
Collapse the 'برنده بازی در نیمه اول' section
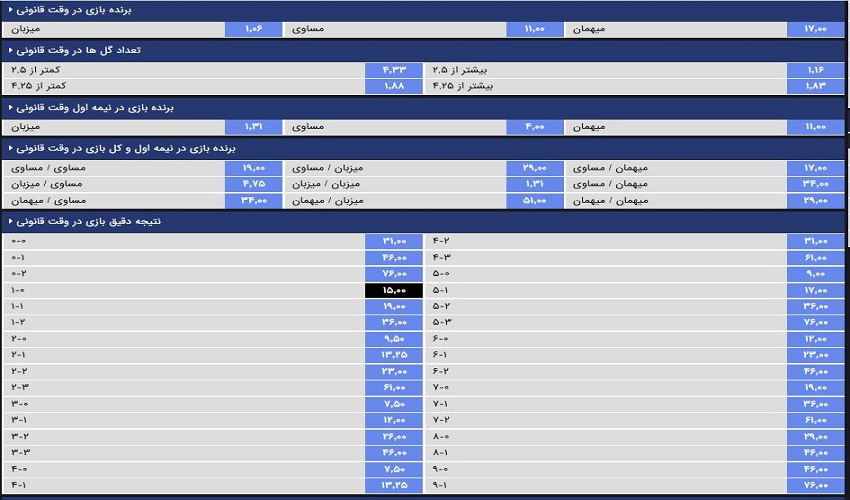coord(10,106)
